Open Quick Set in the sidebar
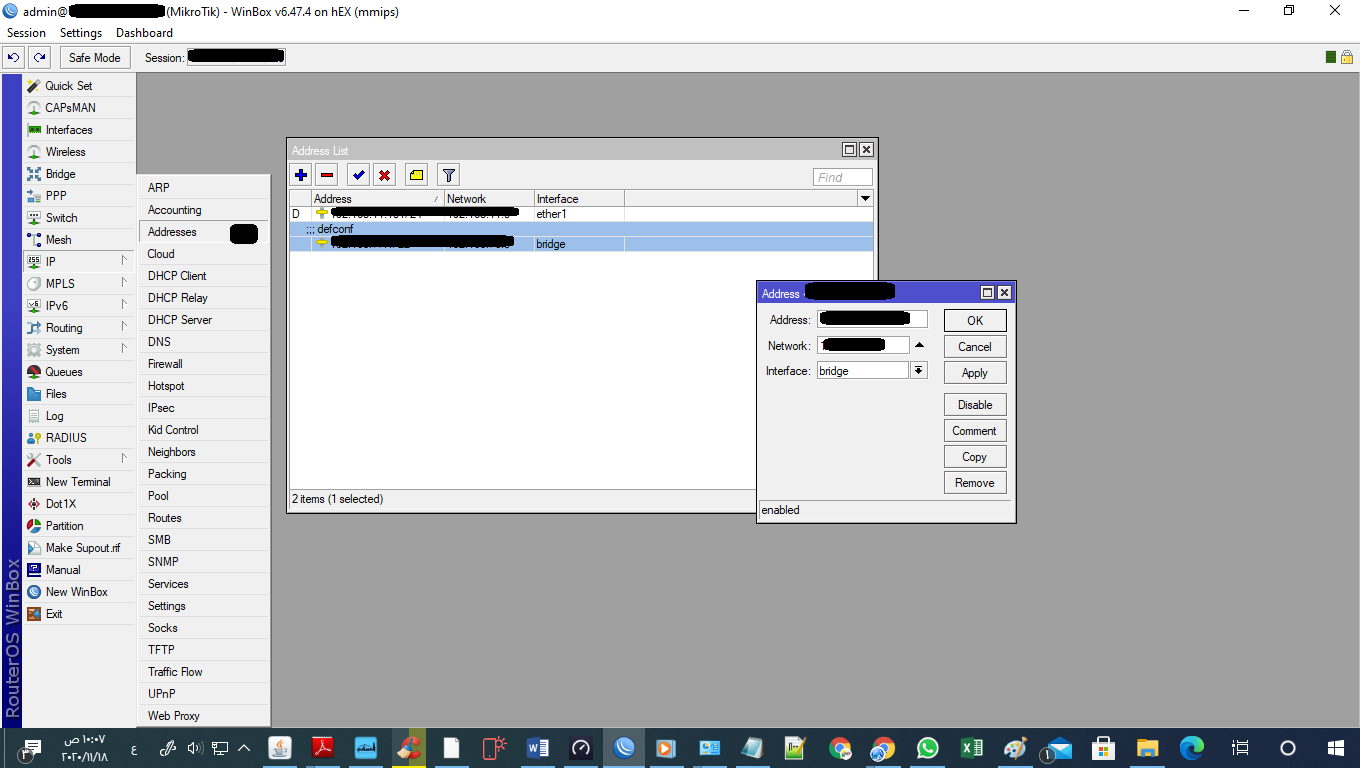1360x768 pixels. click(79, 86)
